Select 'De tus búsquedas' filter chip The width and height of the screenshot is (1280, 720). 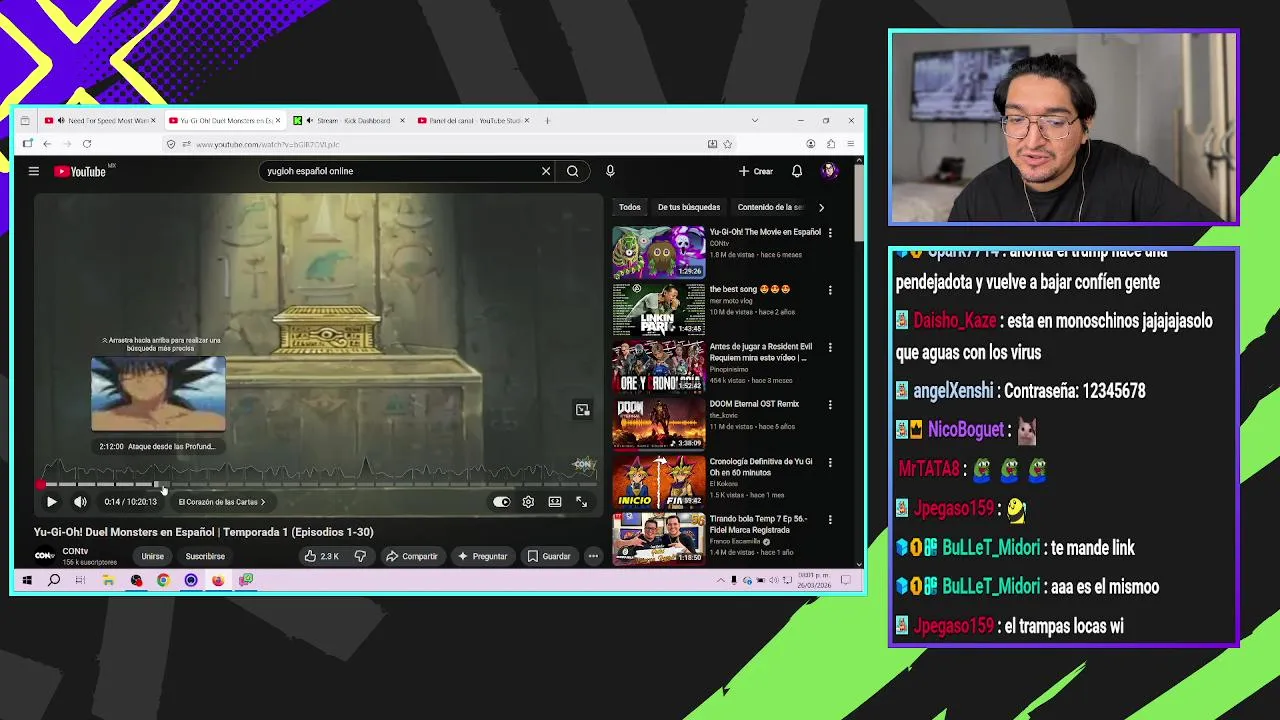(689, 207)
